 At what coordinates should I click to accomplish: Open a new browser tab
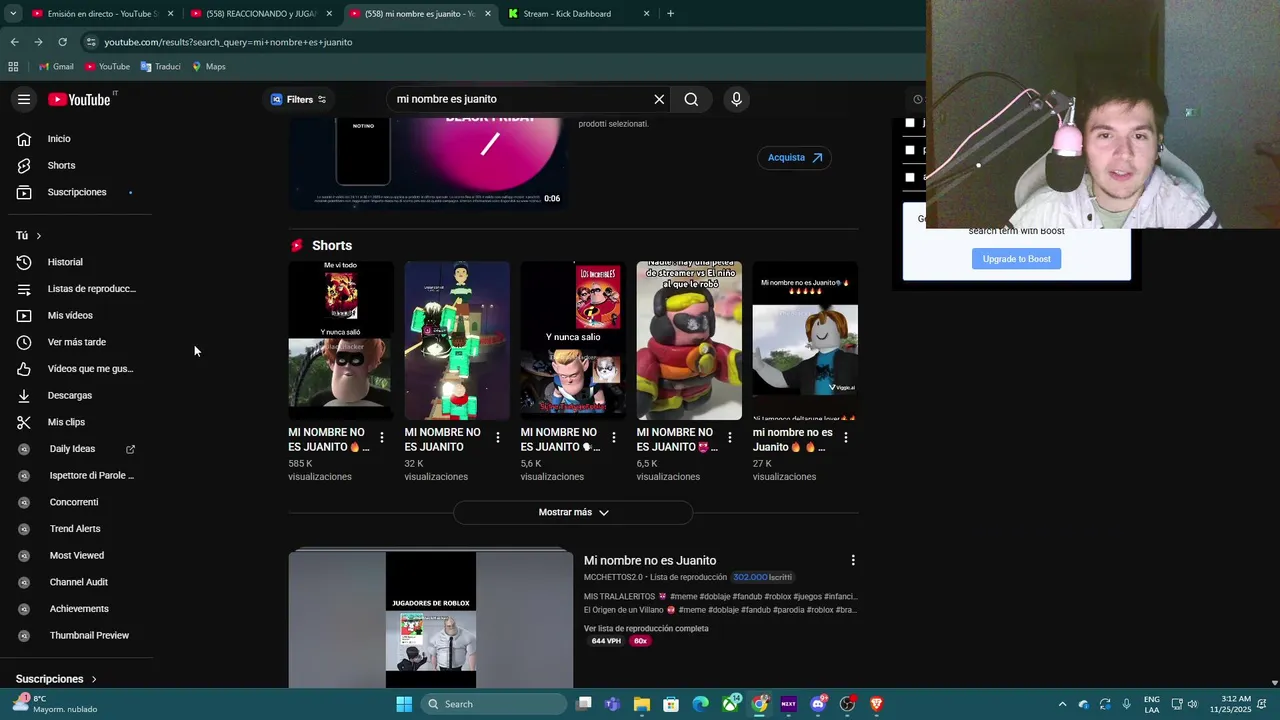point(670,14)
